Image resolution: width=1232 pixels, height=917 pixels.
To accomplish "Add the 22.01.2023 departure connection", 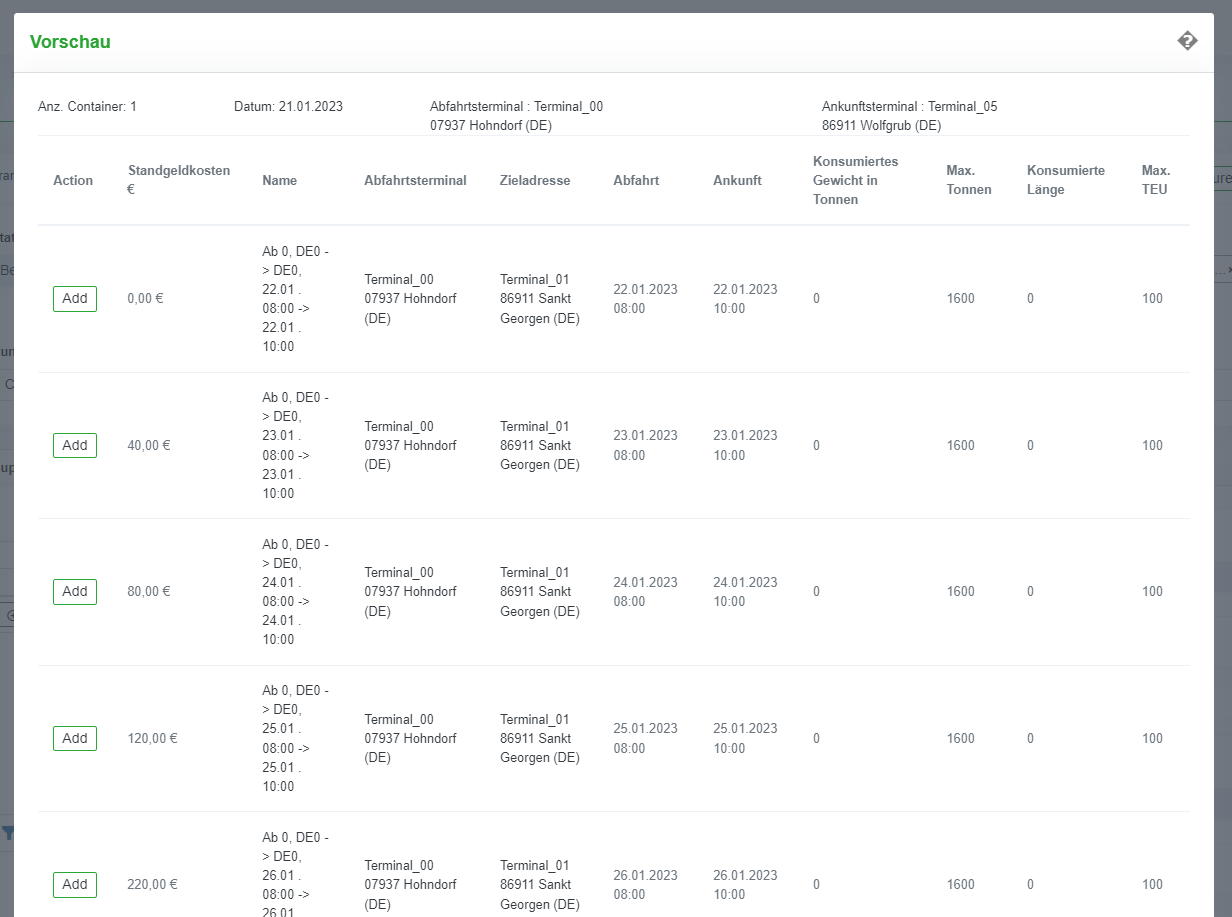I will point(75,298).
